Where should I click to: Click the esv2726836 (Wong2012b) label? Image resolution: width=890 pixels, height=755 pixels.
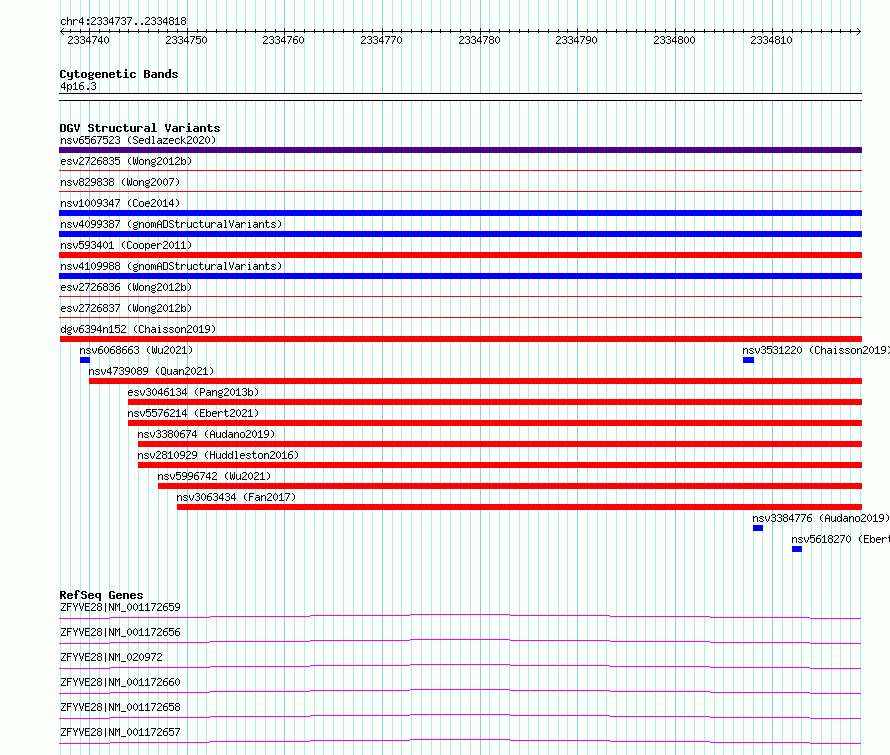(x=126, y=287)
